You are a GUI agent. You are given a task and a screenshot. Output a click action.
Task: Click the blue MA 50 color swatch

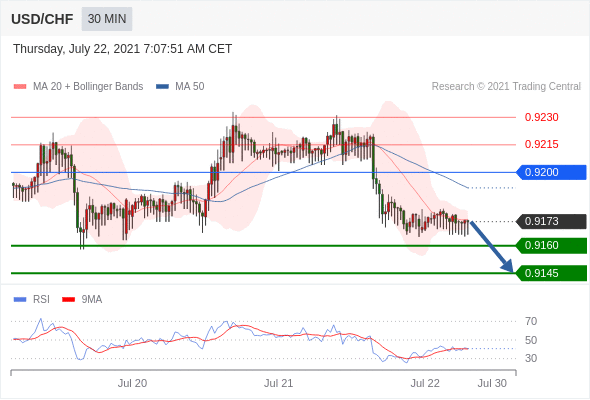pos(163,87)
